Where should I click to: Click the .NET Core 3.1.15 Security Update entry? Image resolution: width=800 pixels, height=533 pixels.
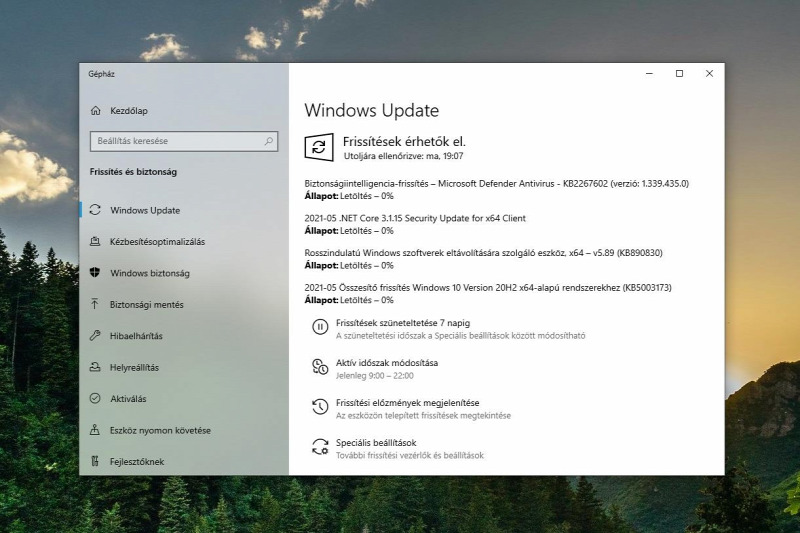click(415, 218)
